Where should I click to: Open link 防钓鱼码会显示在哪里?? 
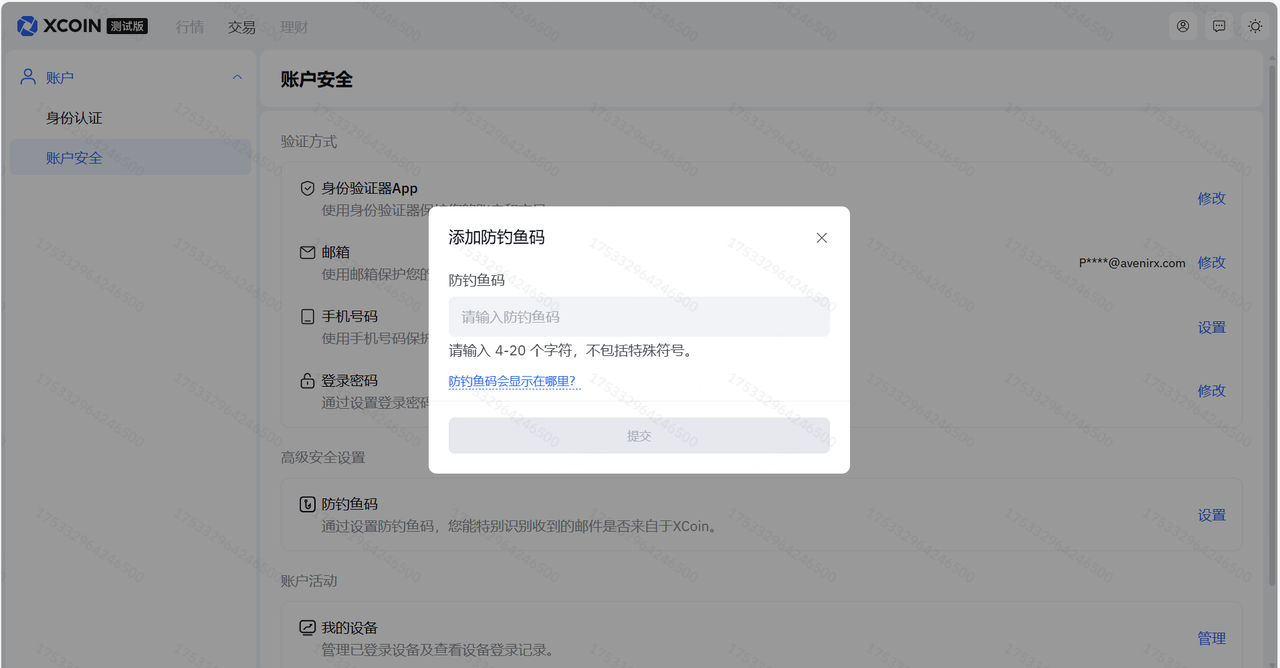coord(513,381)
